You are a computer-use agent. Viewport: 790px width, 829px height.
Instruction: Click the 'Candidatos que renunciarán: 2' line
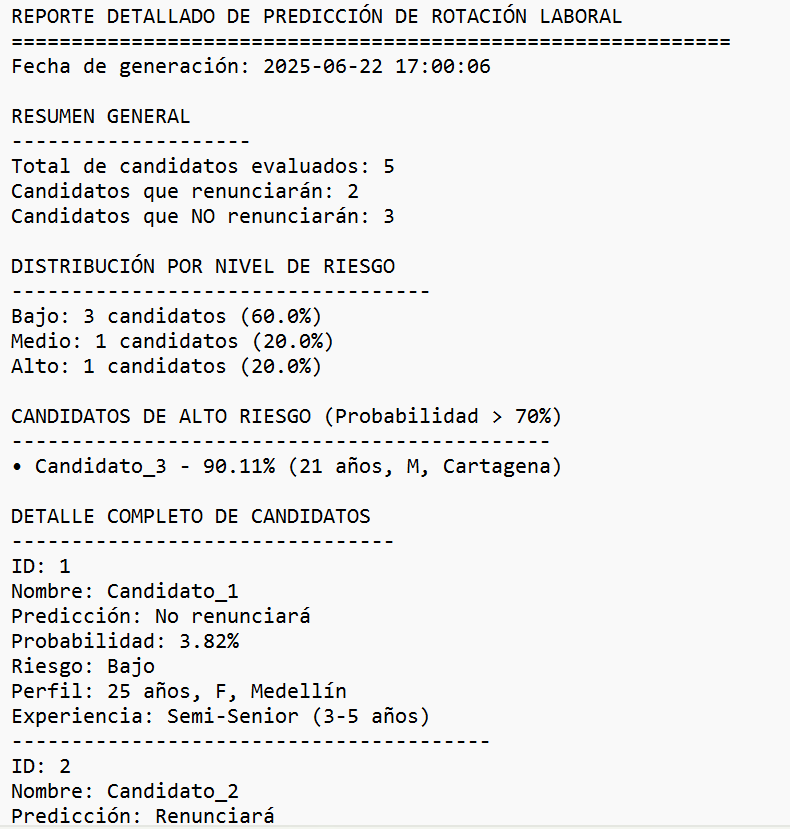coord(185,191)
